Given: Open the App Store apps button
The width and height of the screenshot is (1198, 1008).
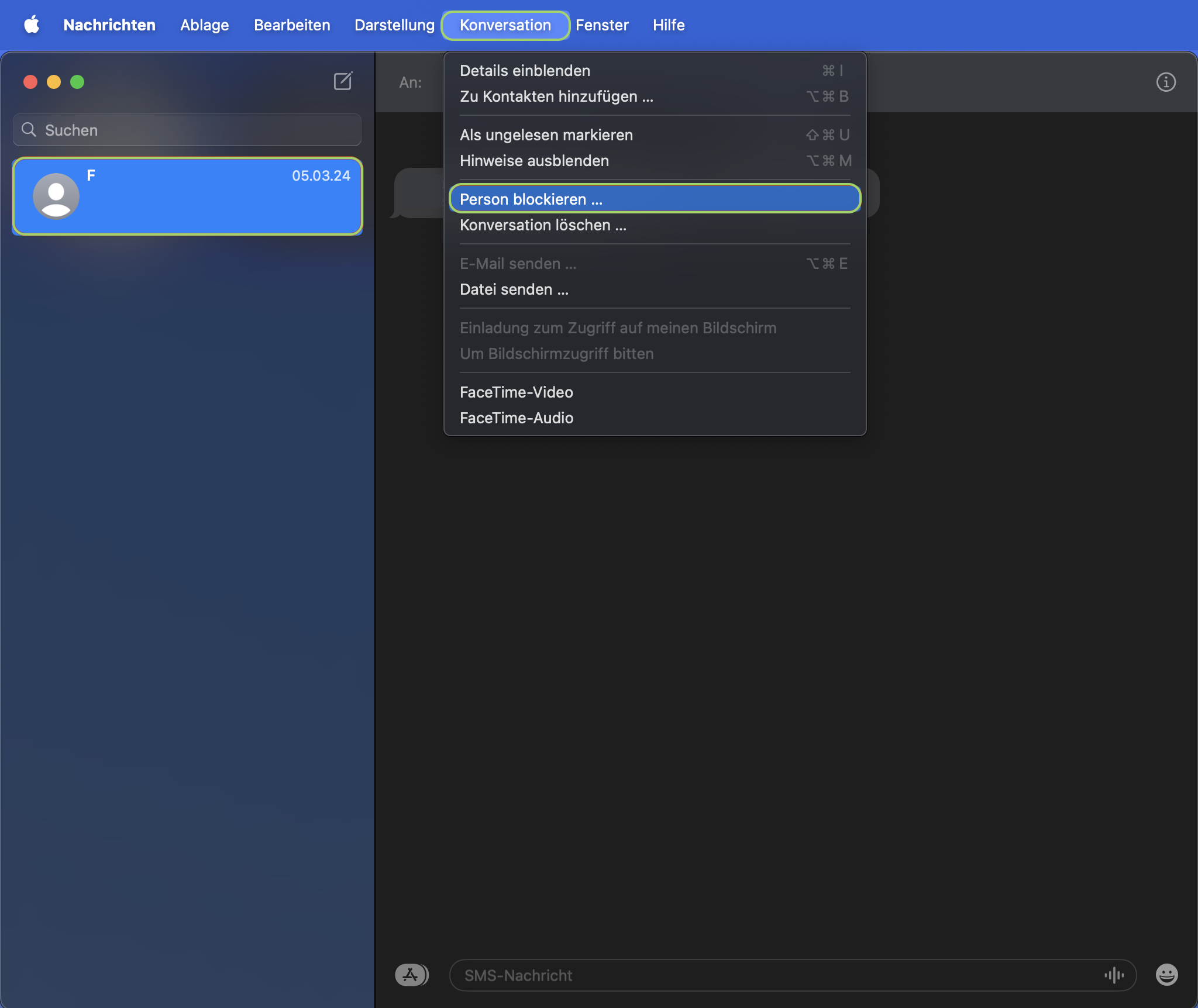Looking at the screenshot, I should 411,975.
